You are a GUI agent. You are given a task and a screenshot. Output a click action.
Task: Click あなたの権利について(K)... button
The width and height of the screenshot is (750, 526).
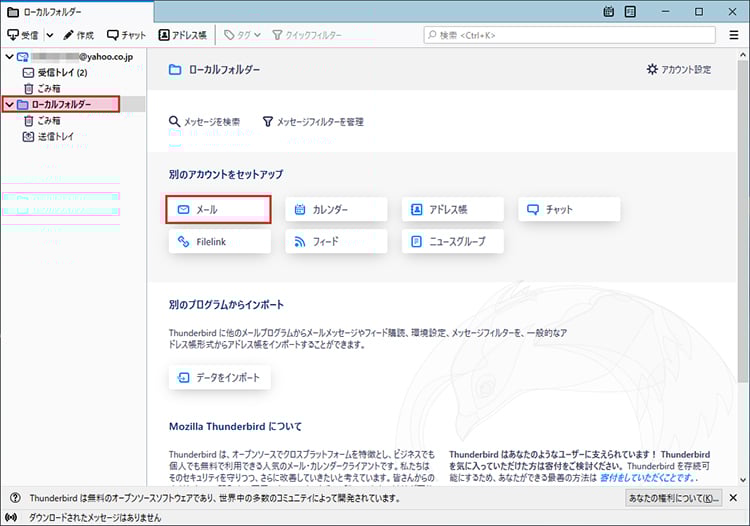click(673, 498)
